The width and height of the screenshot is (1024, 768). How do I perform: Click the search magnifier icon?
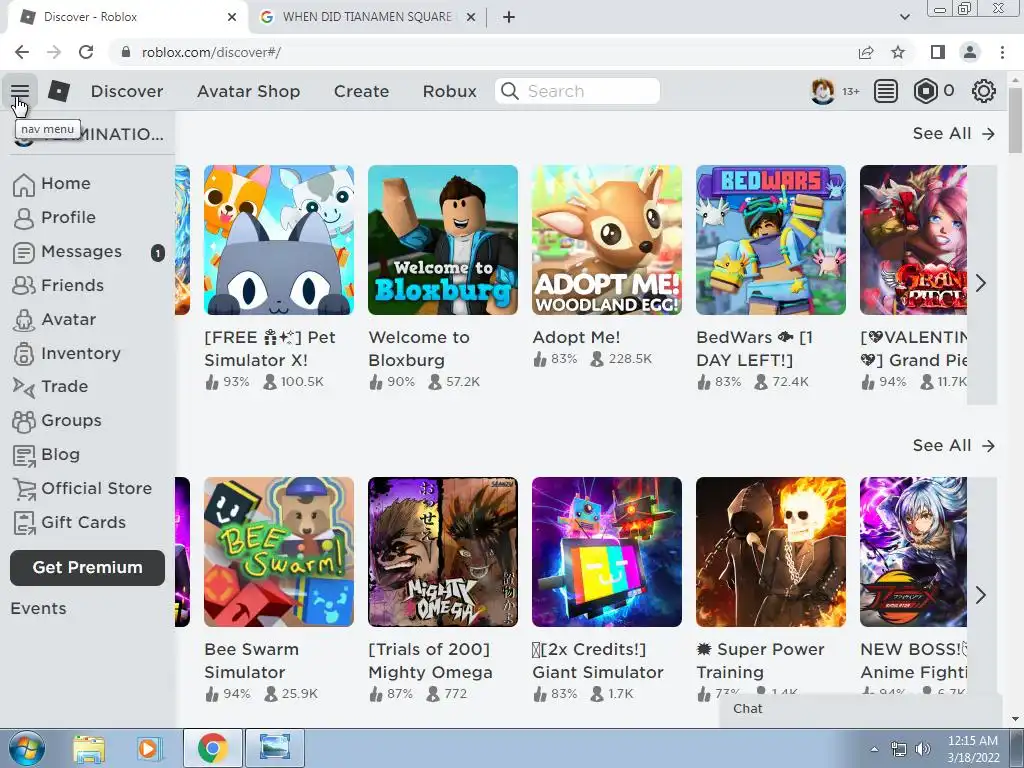point(509,91)
